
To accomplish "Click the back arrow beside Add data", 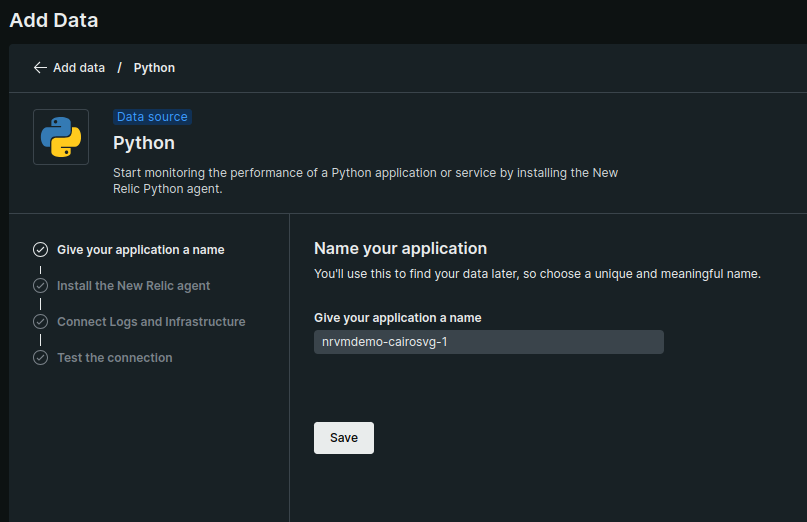I will click(x=40, y=68).
